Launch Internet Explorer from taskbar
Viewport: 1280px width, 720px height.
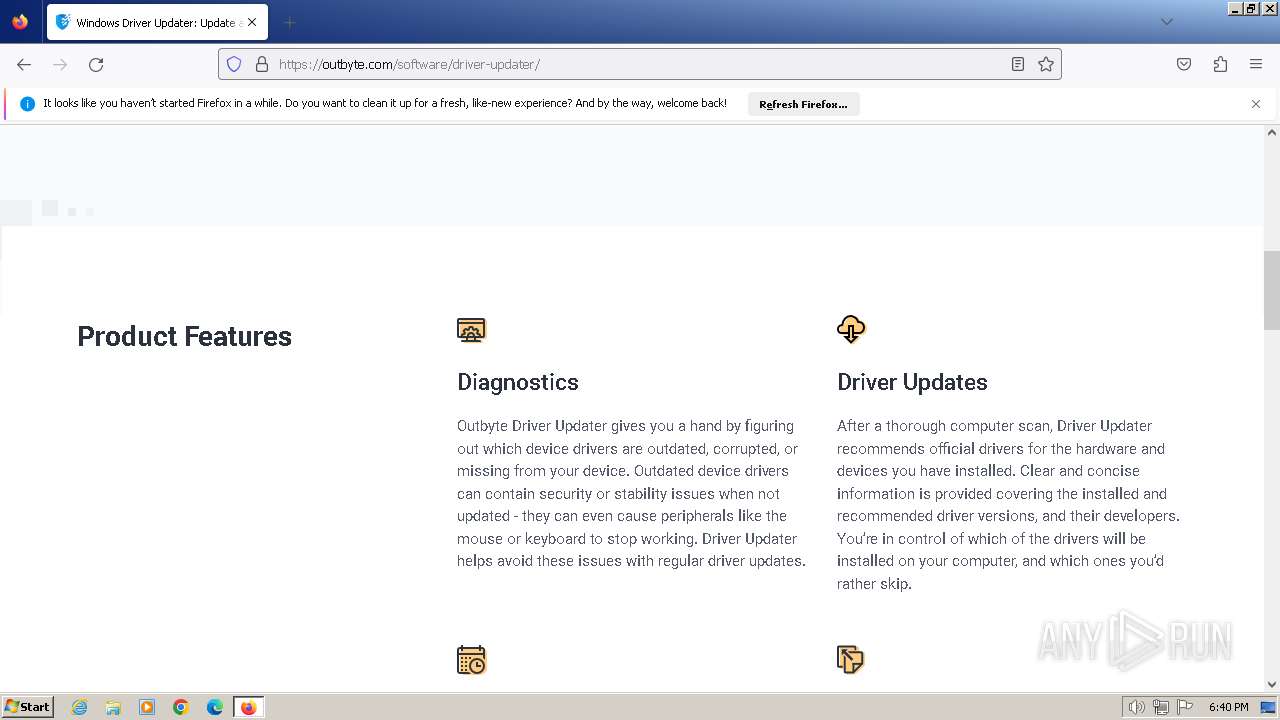[x=80, y=707]
